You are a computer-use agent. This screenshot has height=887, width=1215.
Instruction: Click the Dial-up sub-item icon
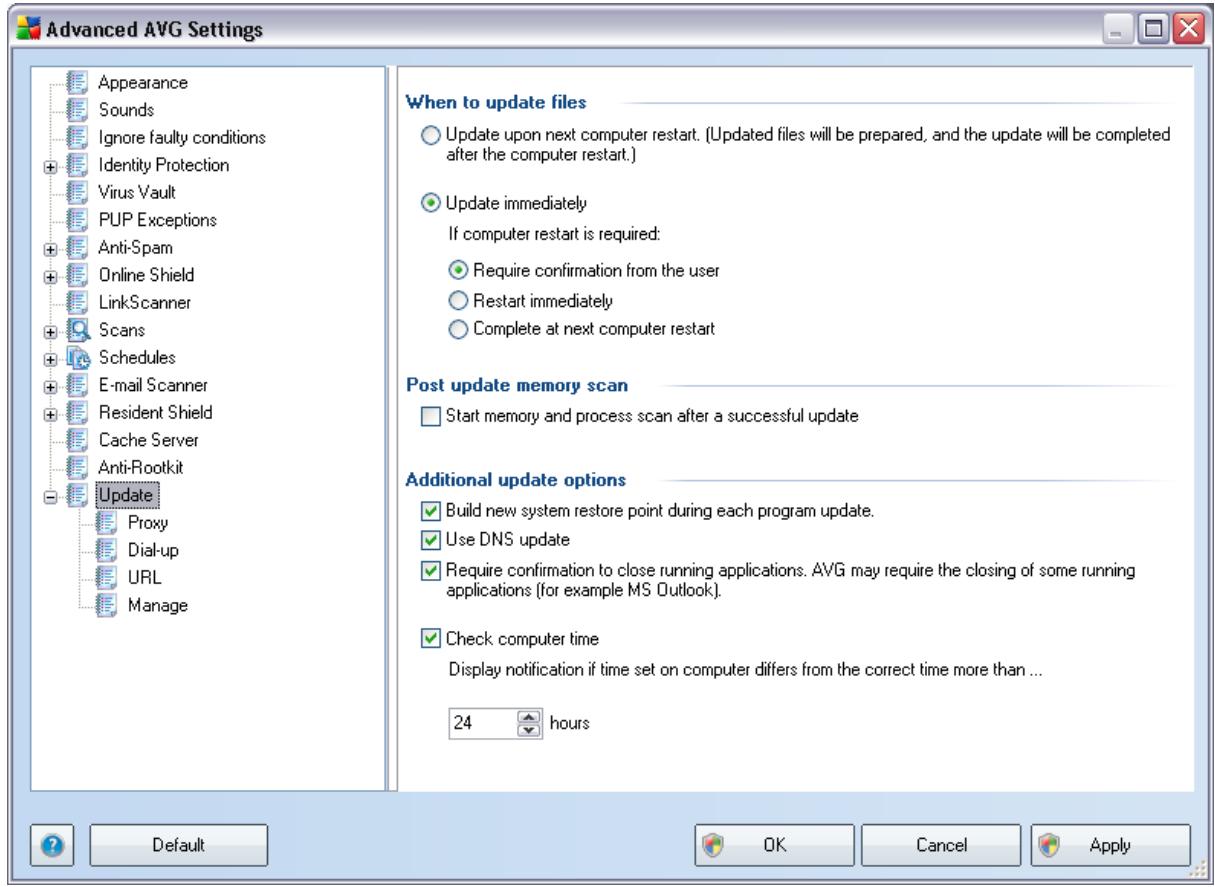[107, 549]
